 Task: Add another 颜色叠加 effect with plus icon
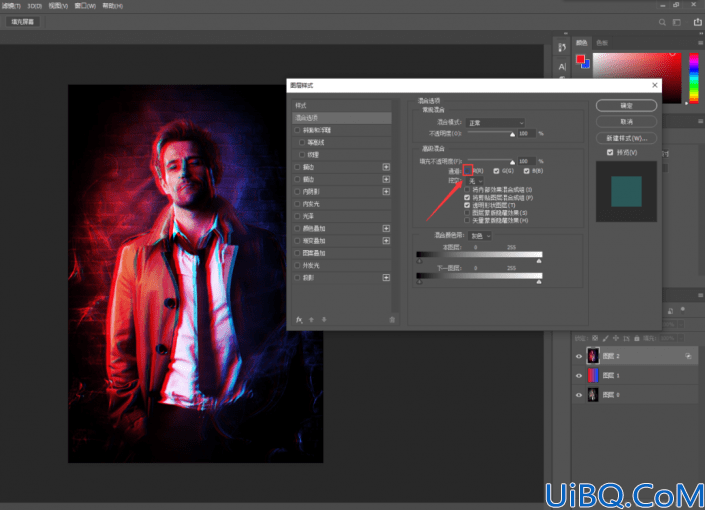pos(386,228)
